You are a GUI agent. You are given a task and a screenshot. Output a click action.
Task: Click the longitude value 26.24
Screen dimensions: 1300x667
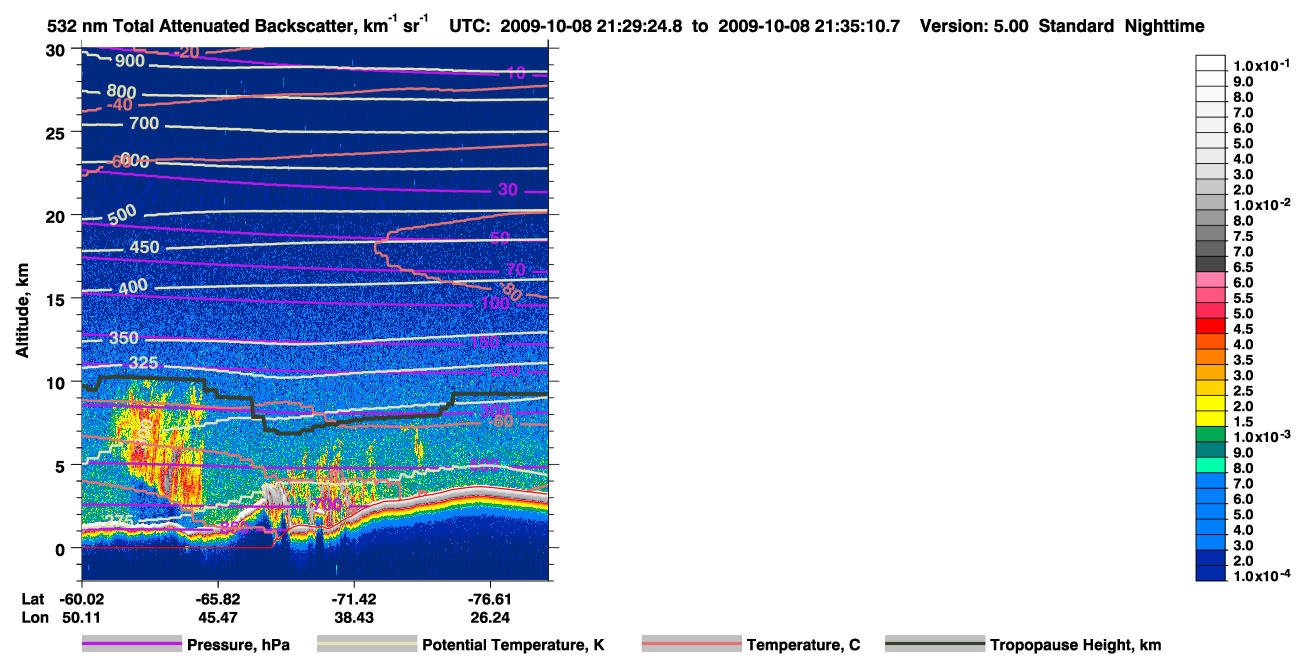click(490, 617)
